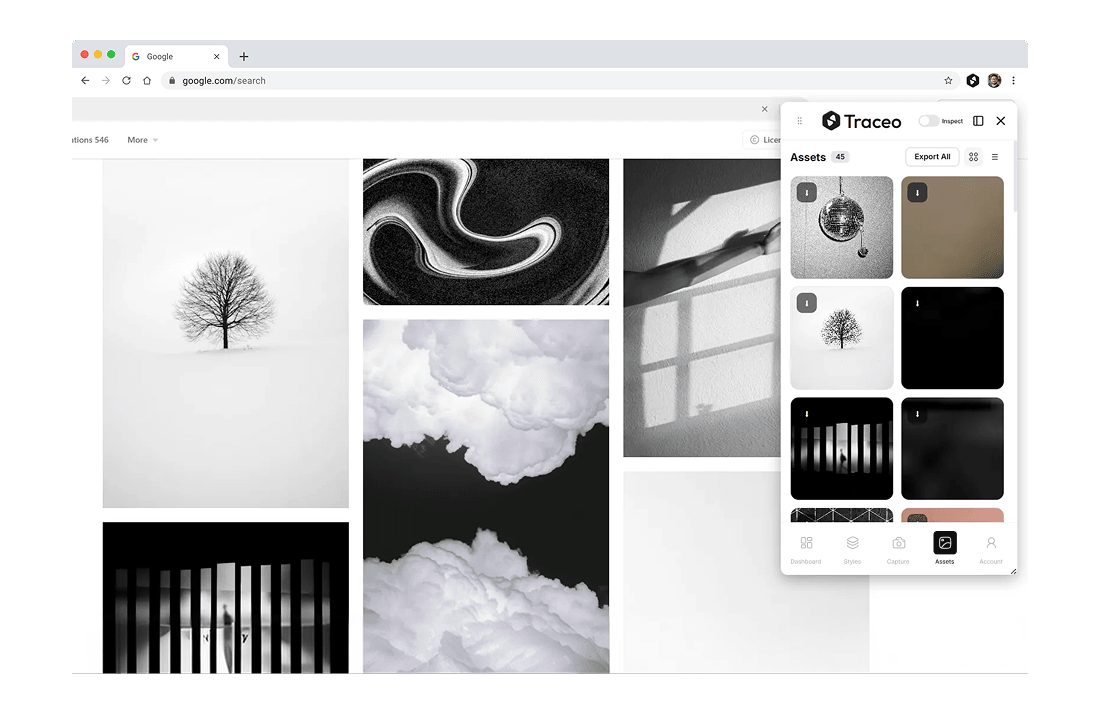Download the disco ball asset
This screenshot has width=1100, height=714.
click(x=807, y=193)
